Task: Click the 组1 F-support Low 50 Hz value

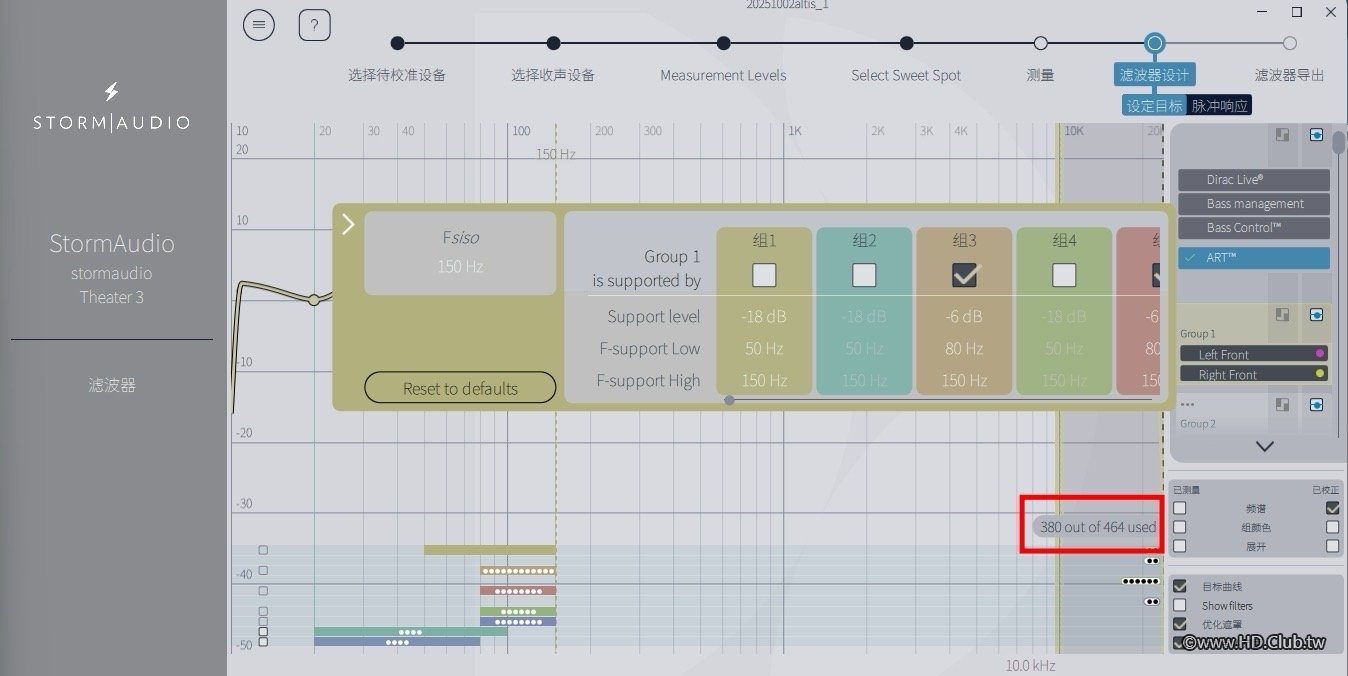Action: (764, 349)
